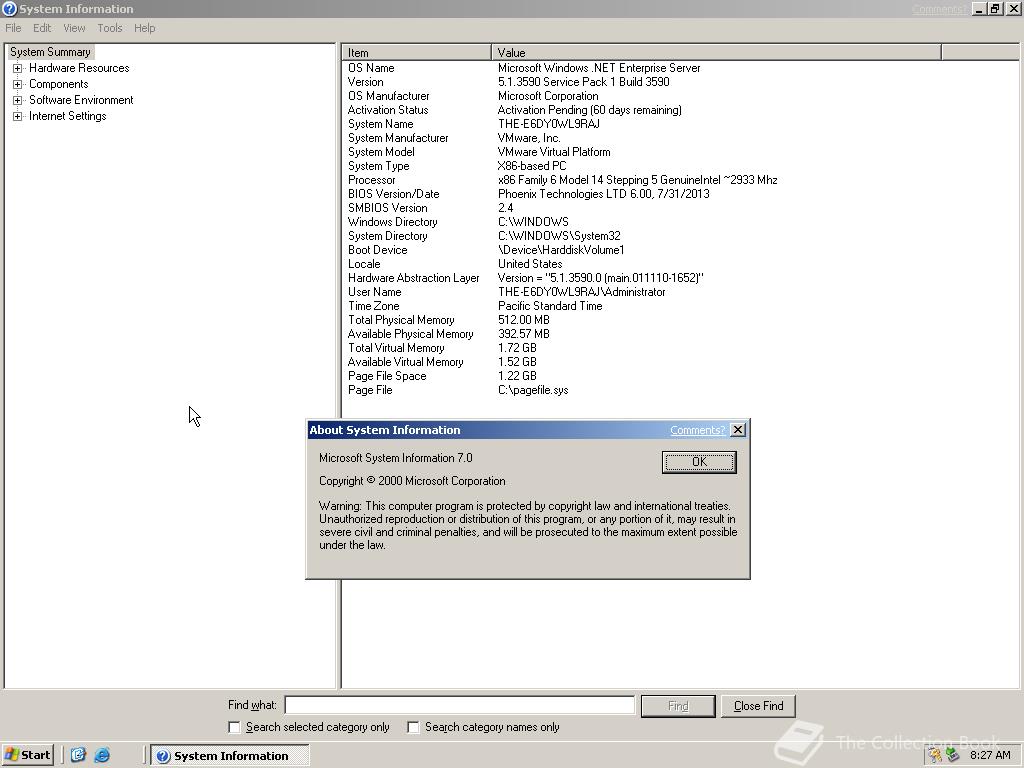Launch Internet Explorer from quick launch
Screen dimensions: 1024x768
102,755
